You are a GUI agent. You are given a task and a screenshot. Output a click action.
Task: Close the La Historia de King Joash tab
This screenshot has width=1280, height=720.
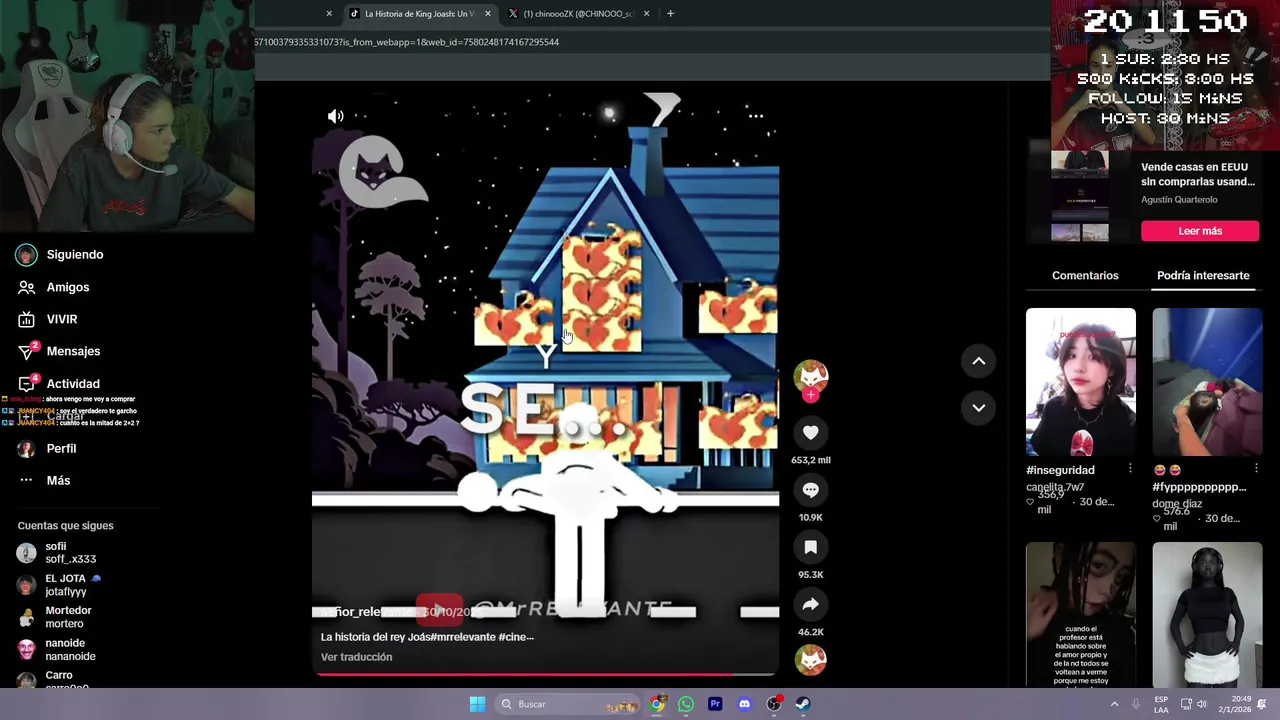[x=488, y=14]
